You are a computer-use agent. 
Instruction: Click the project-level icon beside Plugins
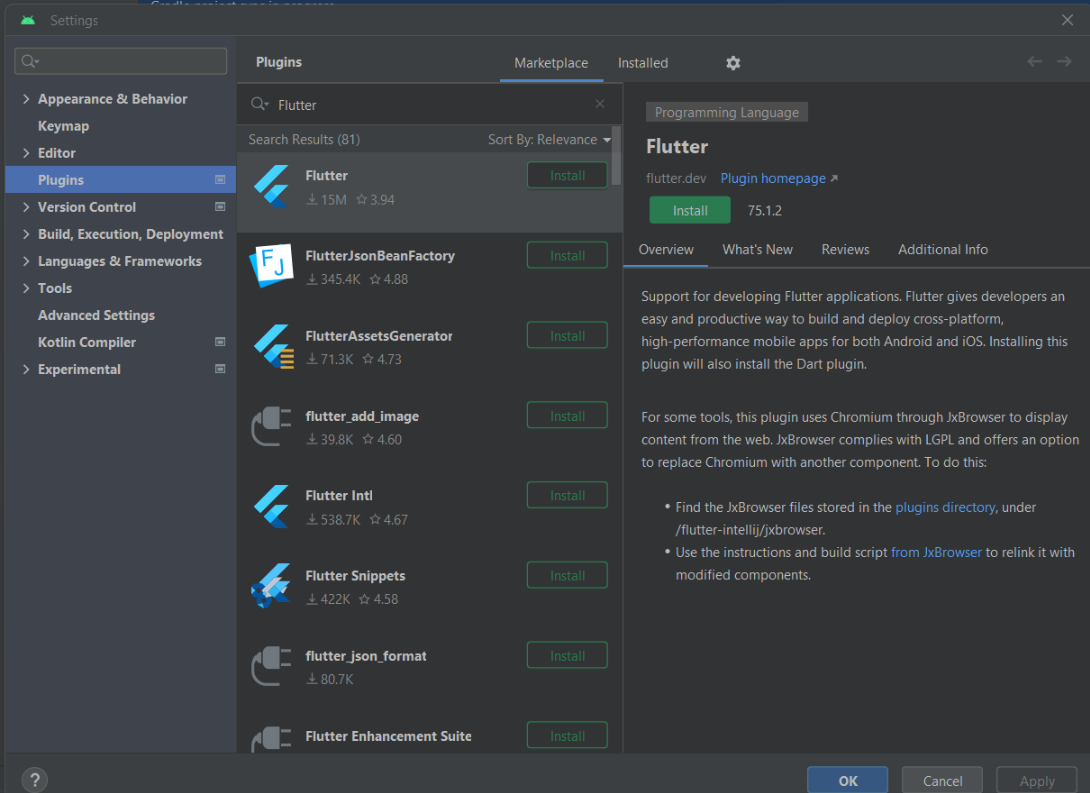coord(220,180)
